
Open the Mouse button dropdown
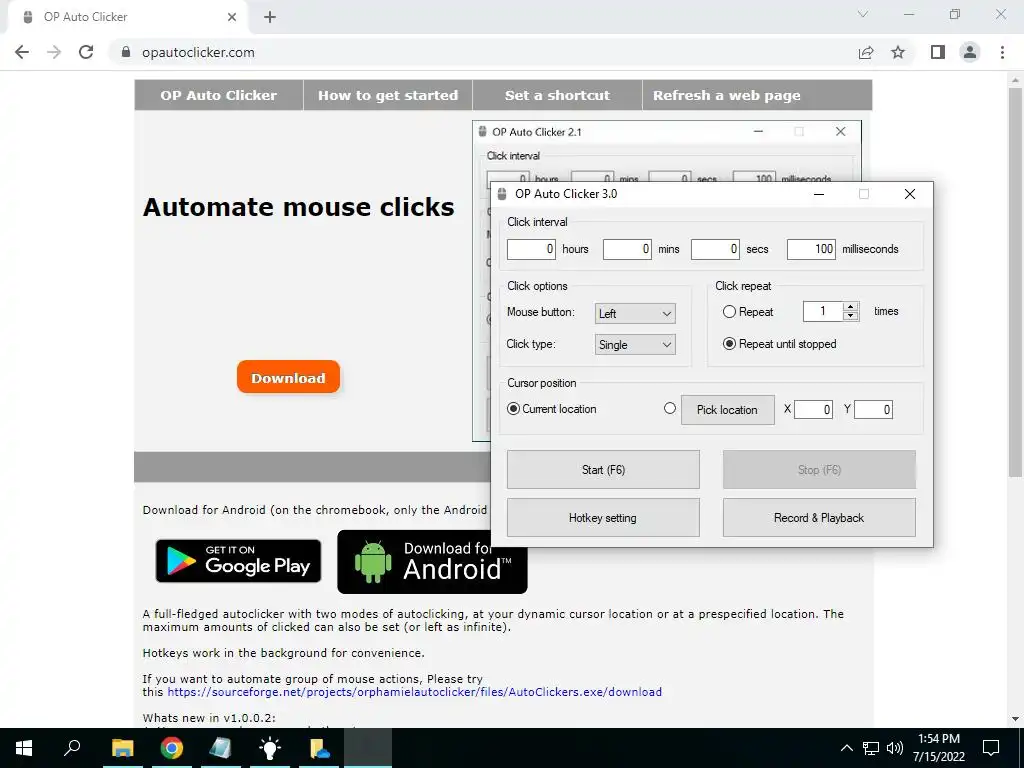click(x=635, y=313)
